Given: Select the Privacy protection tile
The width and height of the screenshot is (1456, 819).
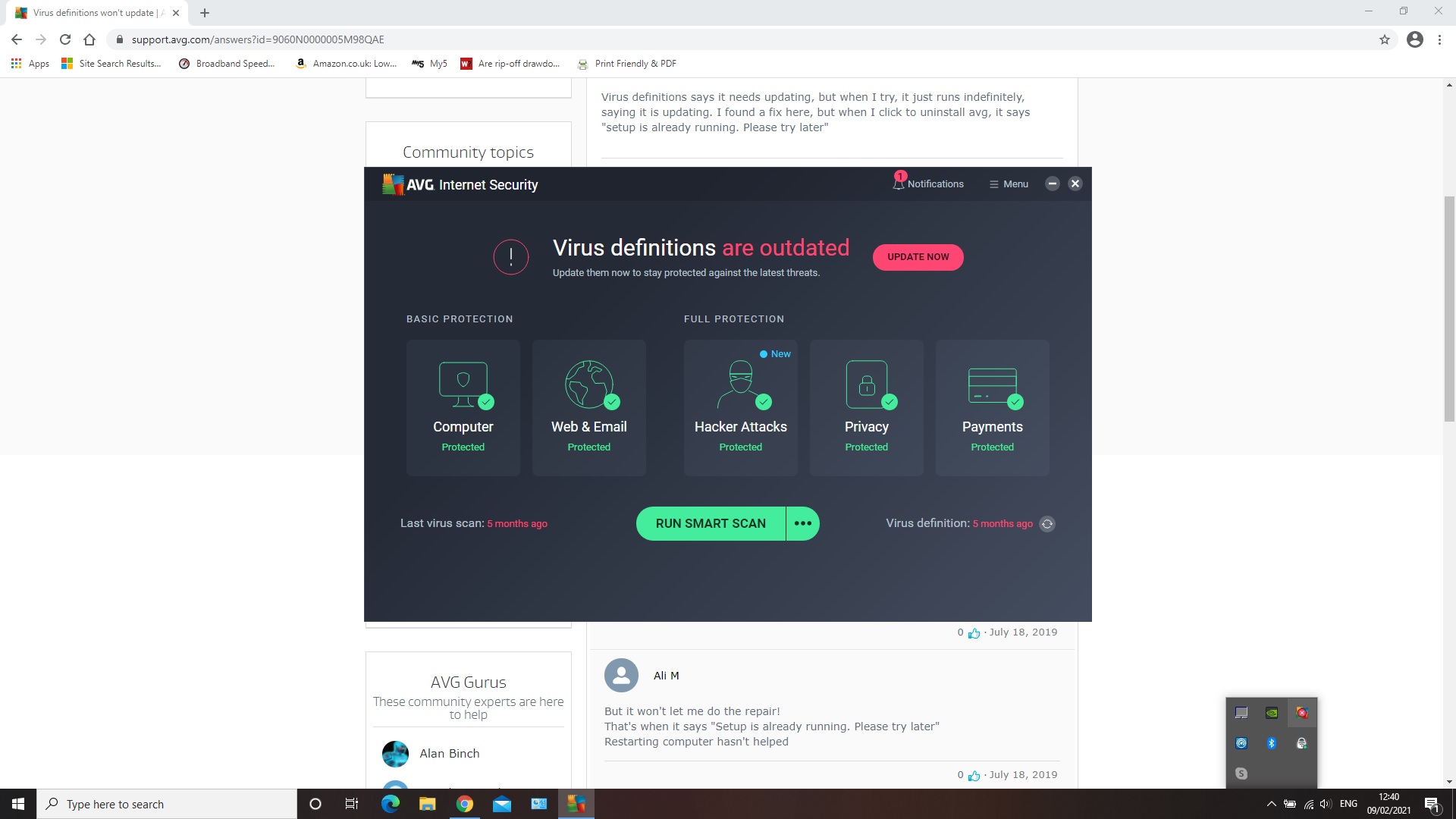Looking at the screenshot, I should tap(867, 408).
